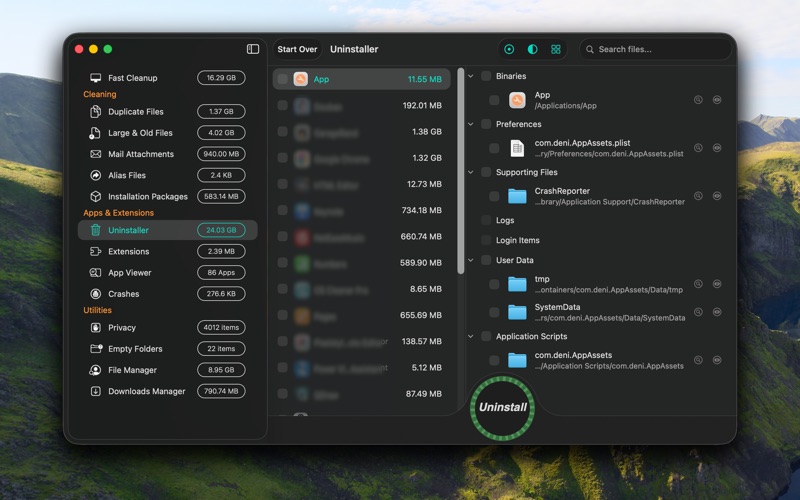Preview CrashReporter with eye icon
Viewport: 800px width, 500px height.
(717, 196)
